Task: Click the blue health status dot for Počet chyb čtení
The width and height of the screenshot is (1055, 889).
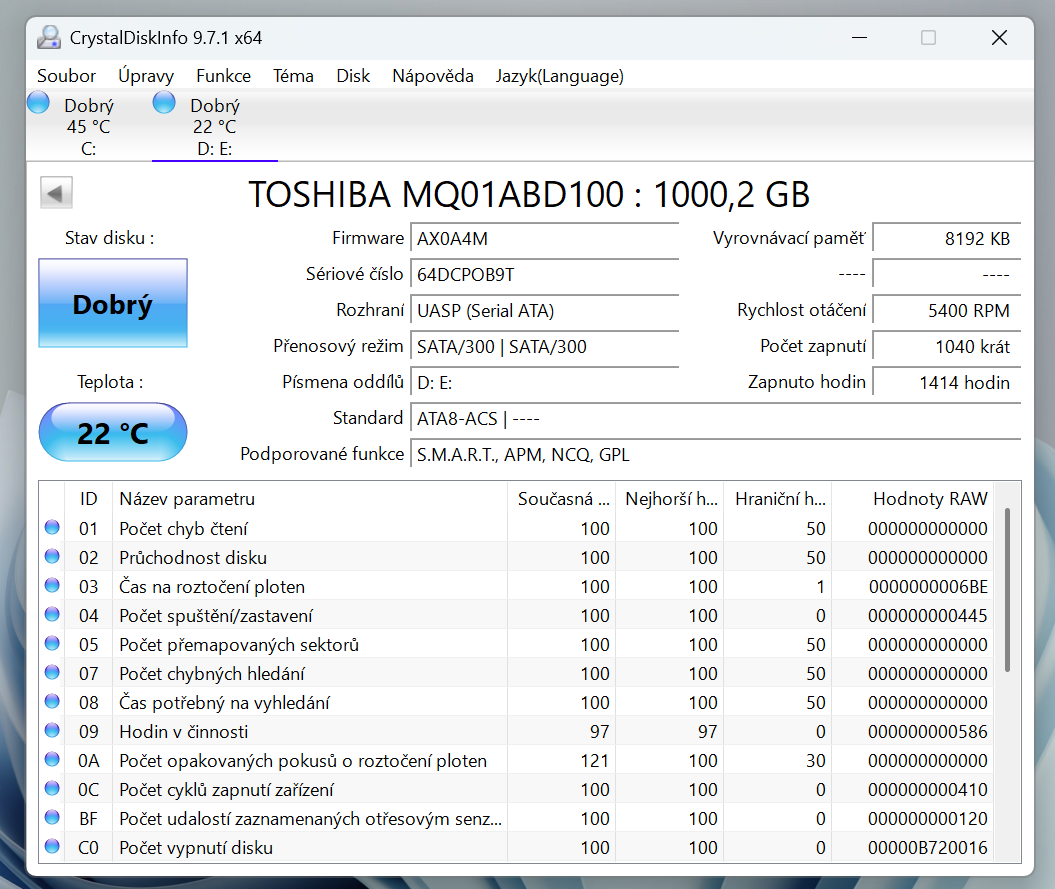Action: click(x=52, y=528)
